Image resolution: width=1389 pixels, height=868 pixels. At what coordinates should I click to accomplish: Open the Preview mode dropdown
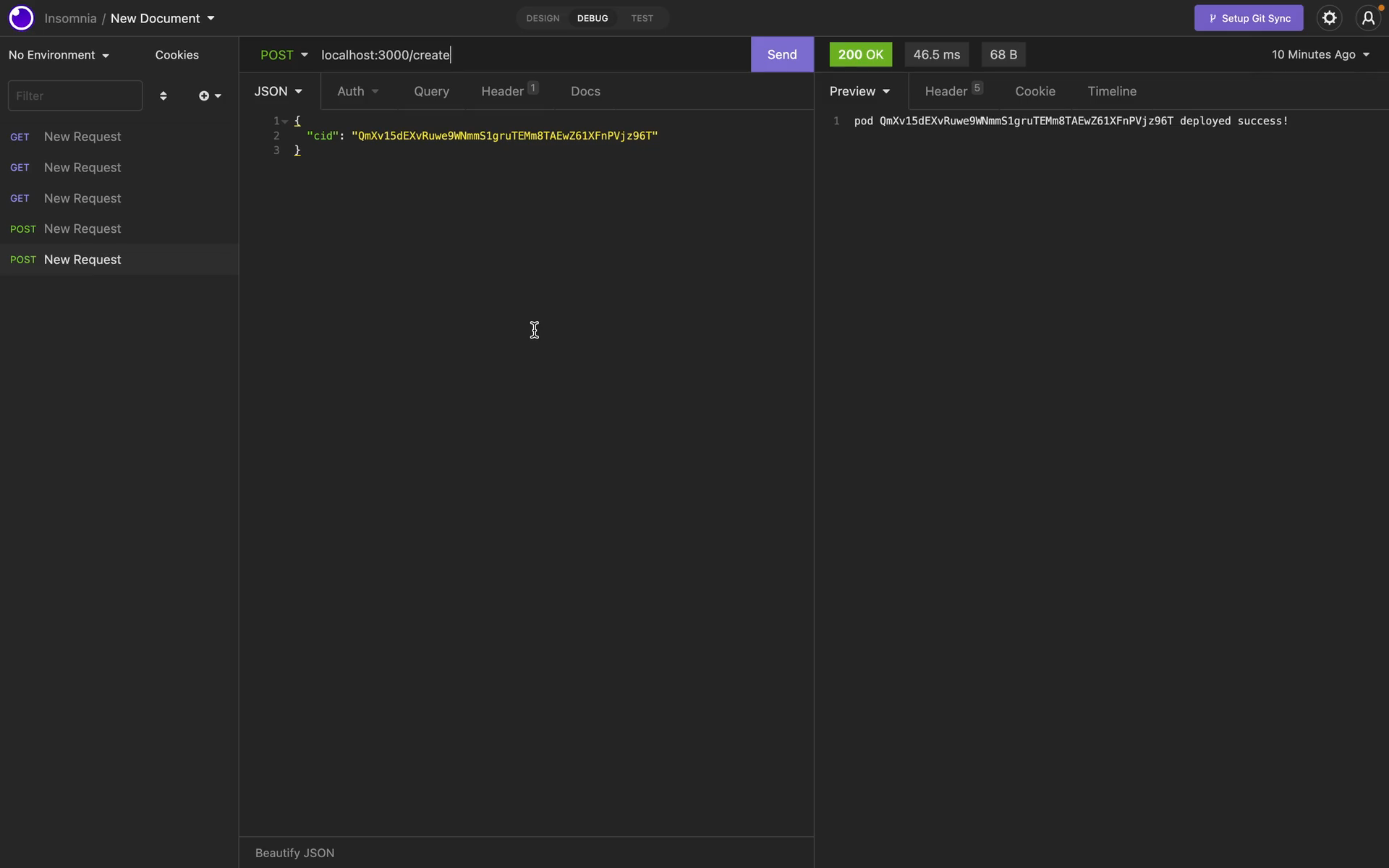point(859,91)
